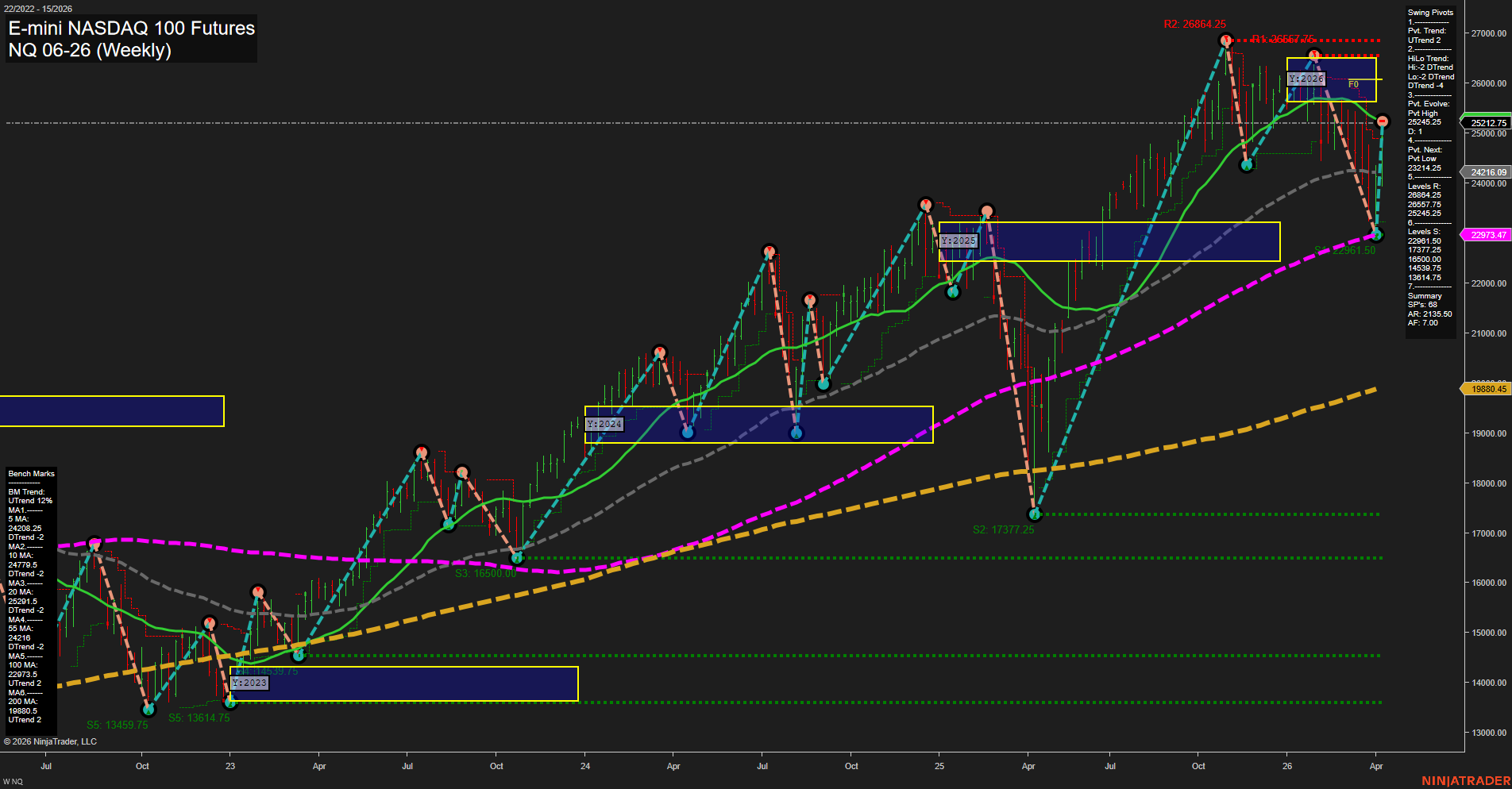Click the Bench Marks panel header
The height and width of the screenshot is (789, 1512).
pyautogui.click(x=30, y=473)
